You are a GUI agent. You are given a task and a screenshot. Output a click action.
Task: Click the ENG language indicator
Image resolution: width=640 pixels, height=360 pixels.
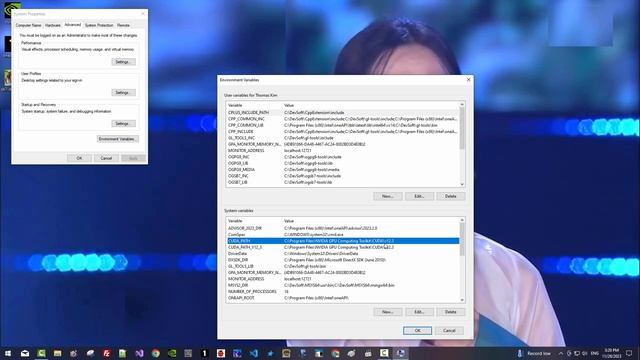click(595, 353)
